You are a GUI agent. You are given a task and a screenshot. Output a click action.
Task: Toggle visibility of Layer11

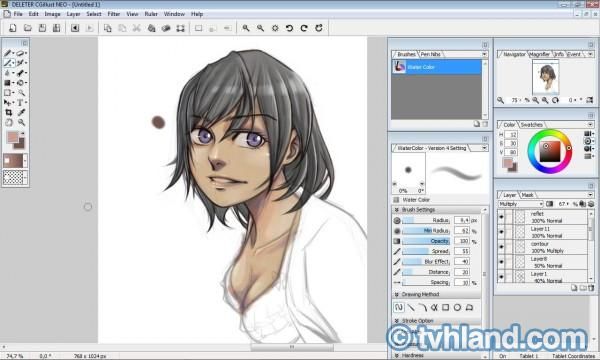(501, 232)
